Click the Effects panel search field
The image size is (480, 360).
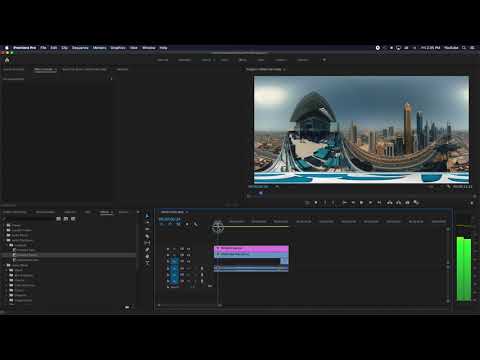[30, 219]
